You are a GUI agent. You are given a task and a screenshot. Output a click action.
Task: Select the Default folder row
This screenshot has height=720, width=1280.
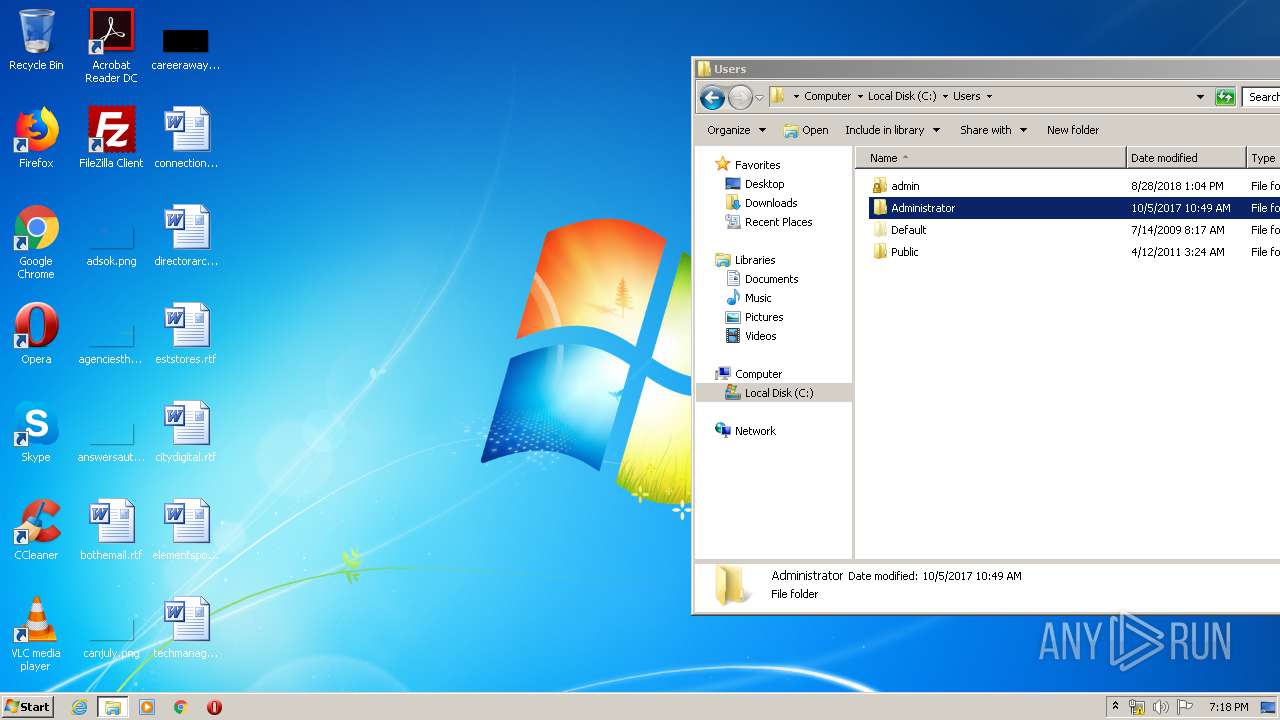coord(1074,230)
